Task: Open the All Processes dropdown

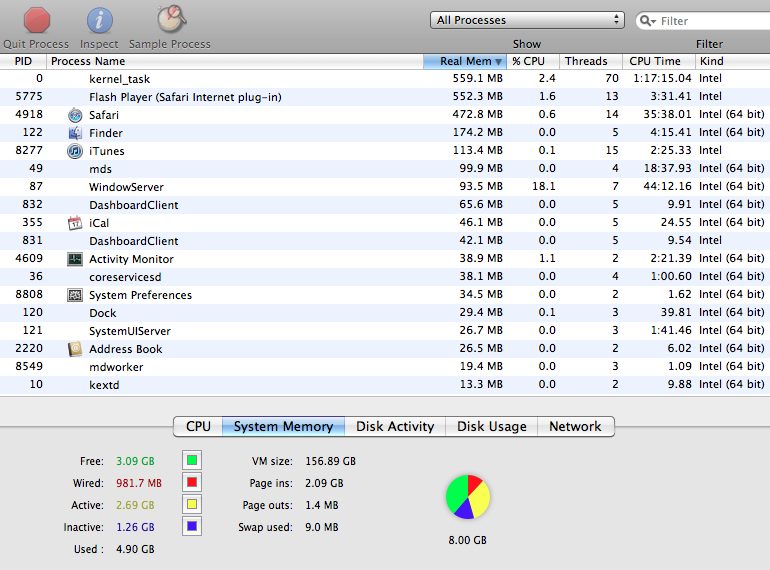Action: pos(527,20)
